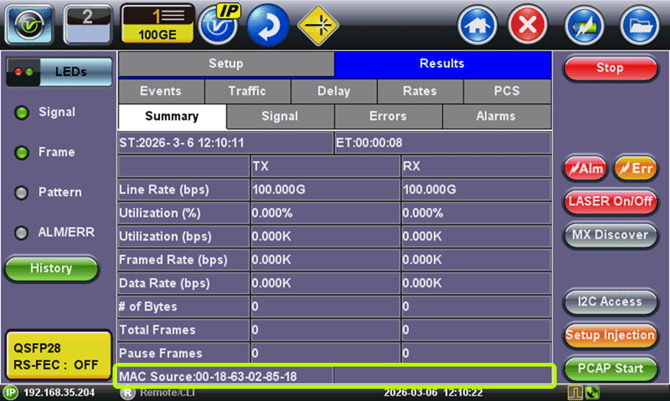Image resolution: width=670 pixels, height=401 pixels.
Task: Switch to the Setup tab
Action: pyautogui.click(x=225, y=64)
